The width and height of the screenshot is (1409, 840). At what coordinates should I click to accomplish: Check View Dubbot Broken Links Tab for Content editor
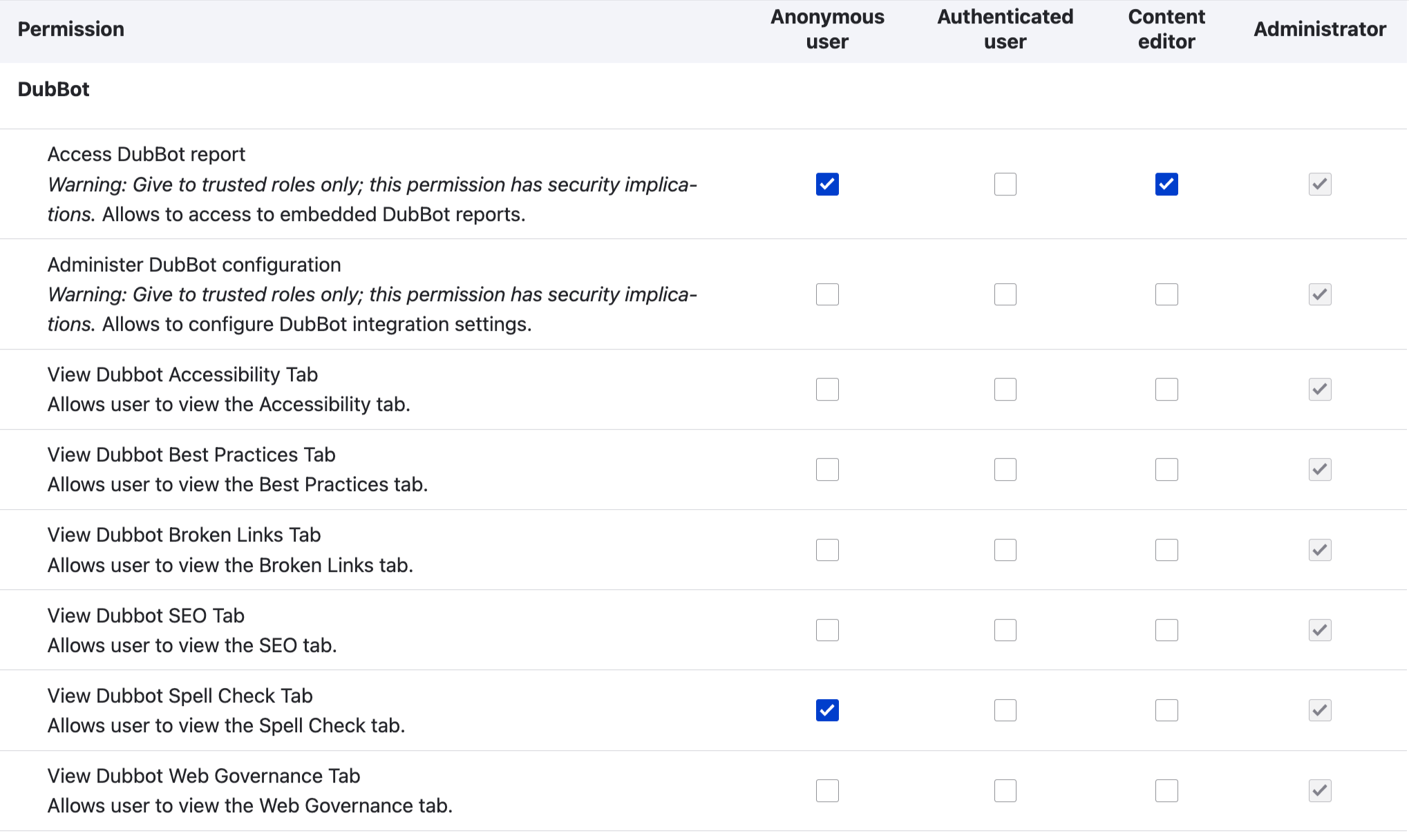point(1166,549)
